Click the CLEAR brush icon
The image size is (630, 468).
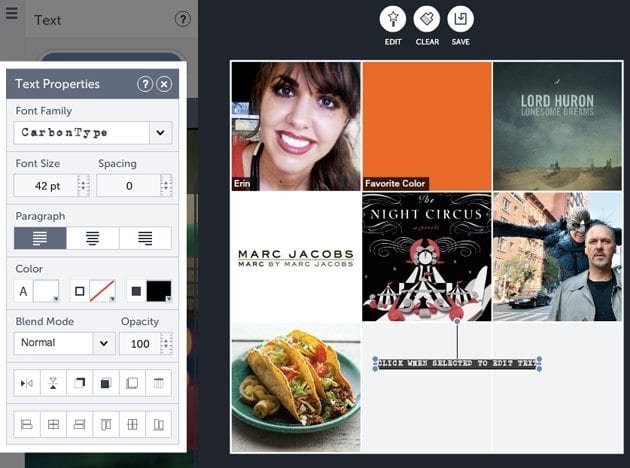(427, 19)
